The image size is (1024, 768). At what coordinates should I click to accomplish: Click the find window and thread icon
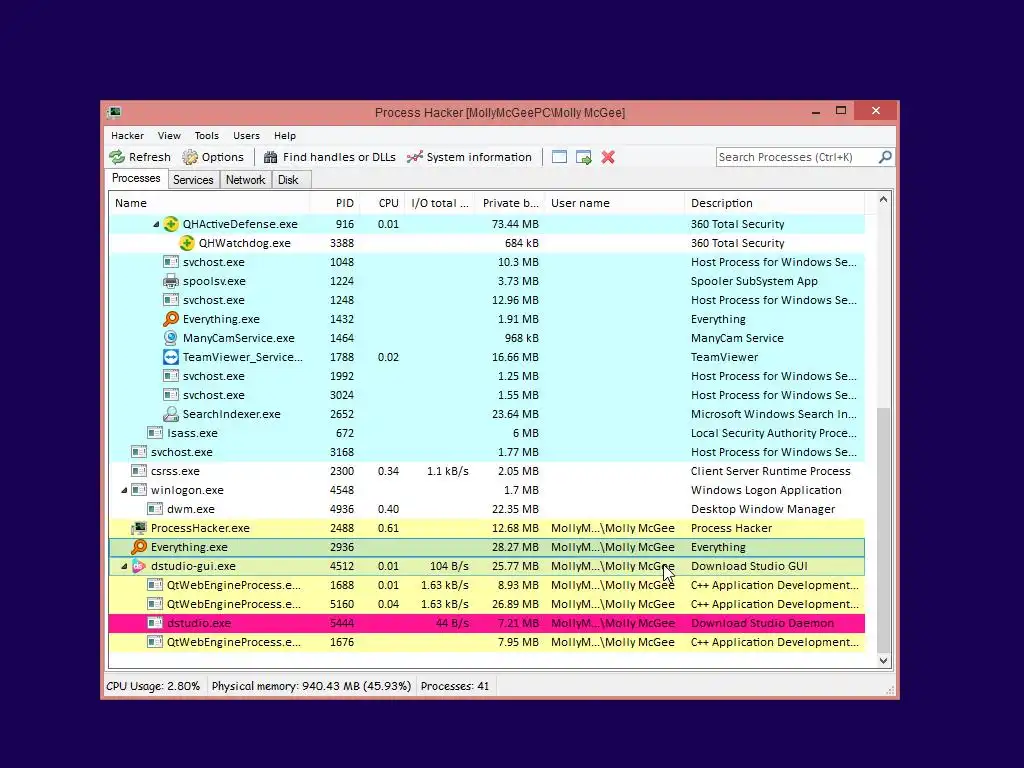tap(584, 157)
